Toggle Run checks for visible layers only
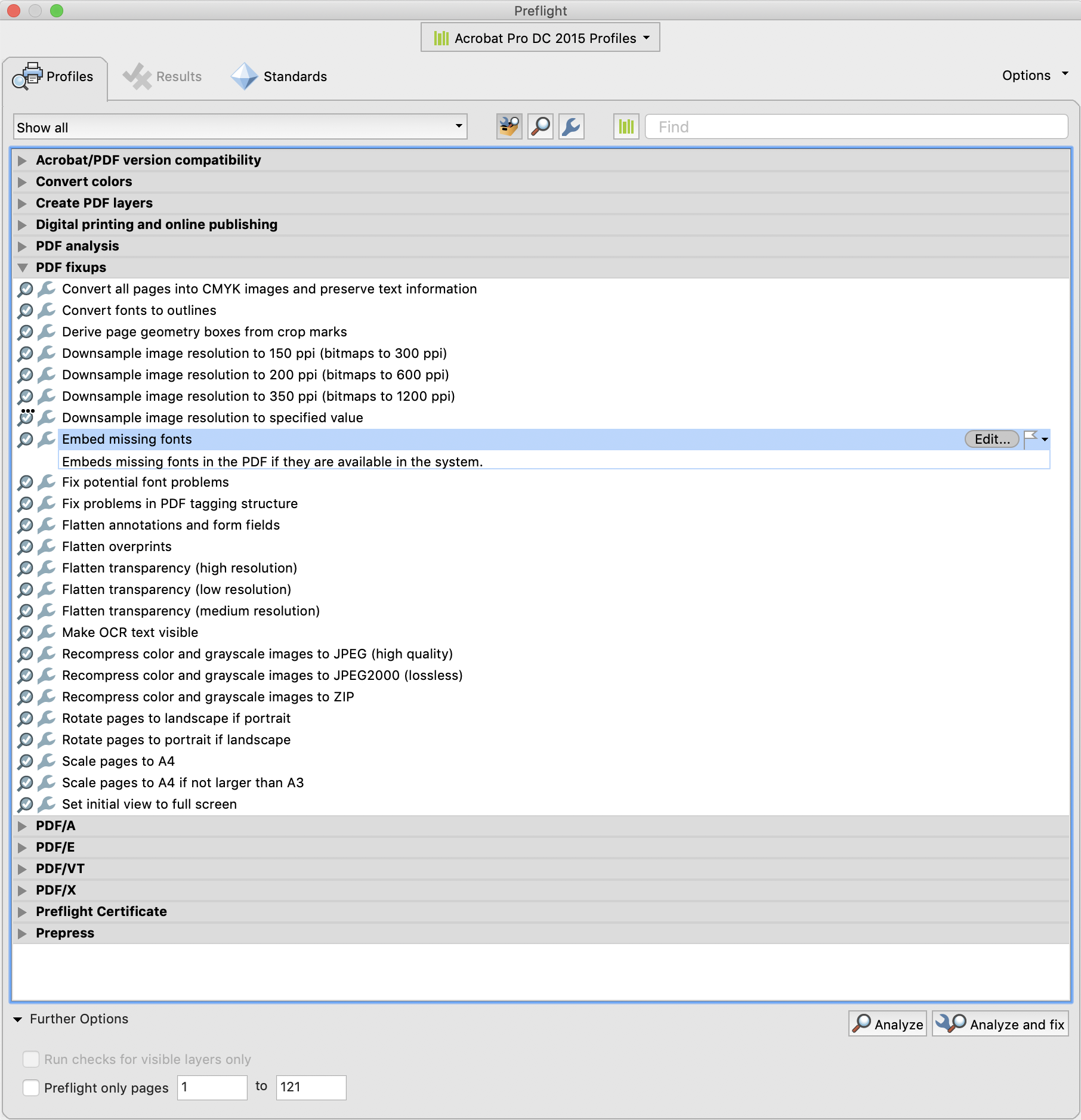The width and height of the screenshot is (1081, 1120). (x=30, y=1059)
